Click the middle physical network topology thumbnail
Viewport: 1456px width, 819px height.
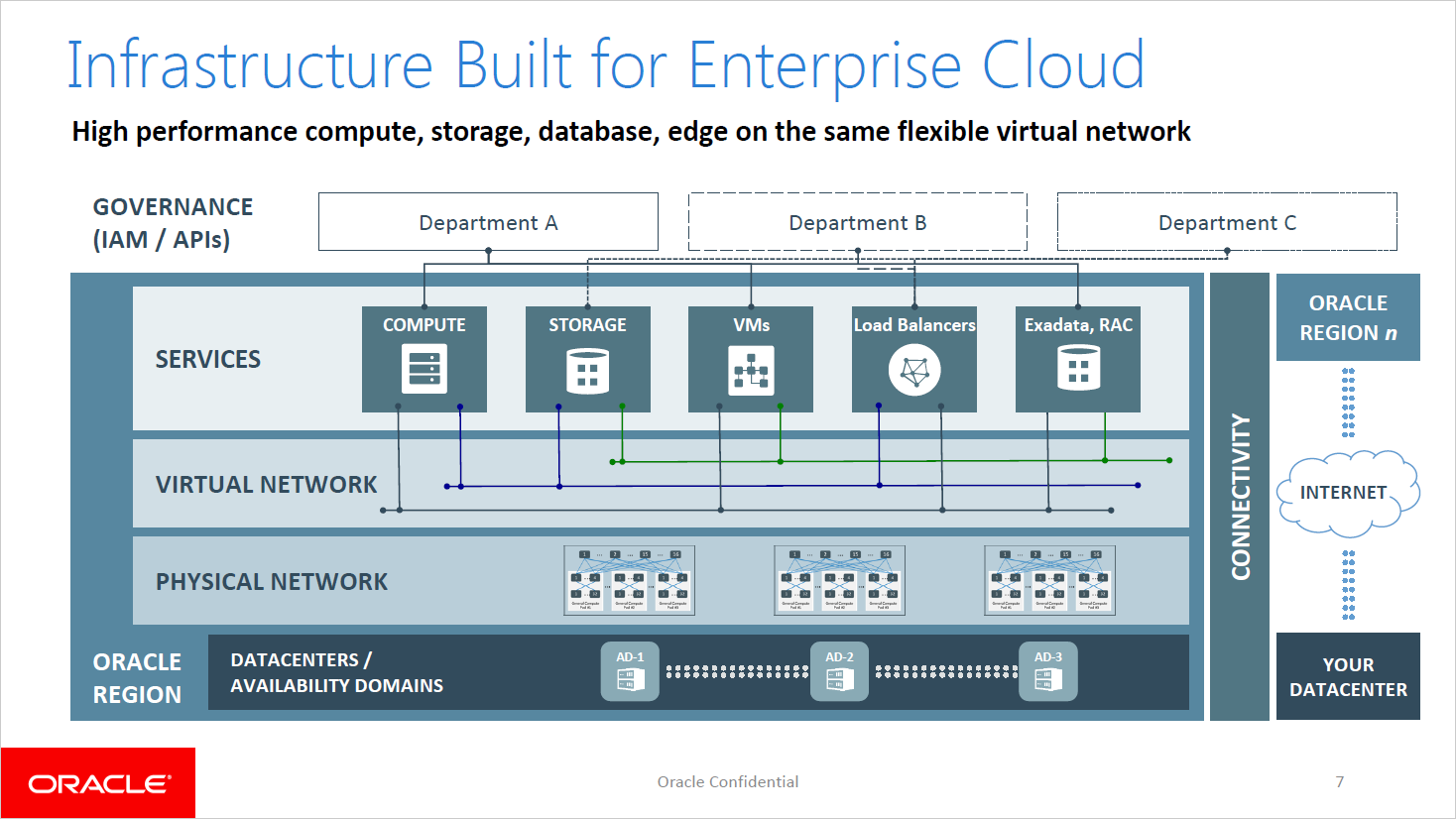pyautogui.click(x=839, y=580)
